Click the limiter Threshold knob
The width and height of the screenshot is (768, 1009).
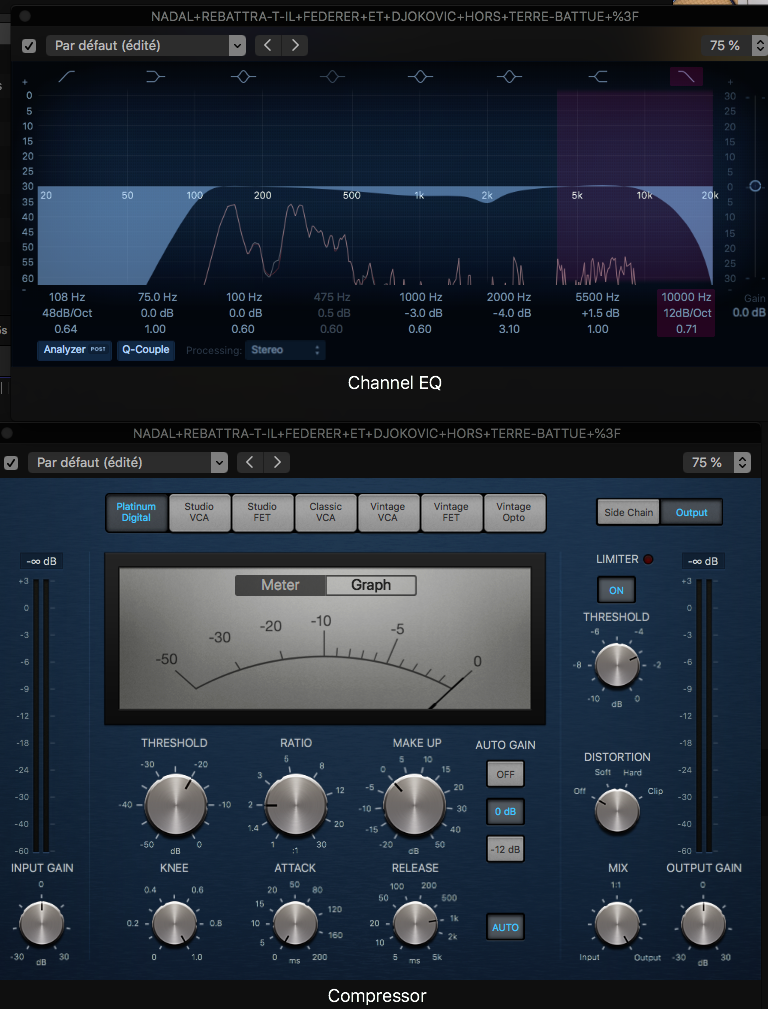(x=617, y=665)
